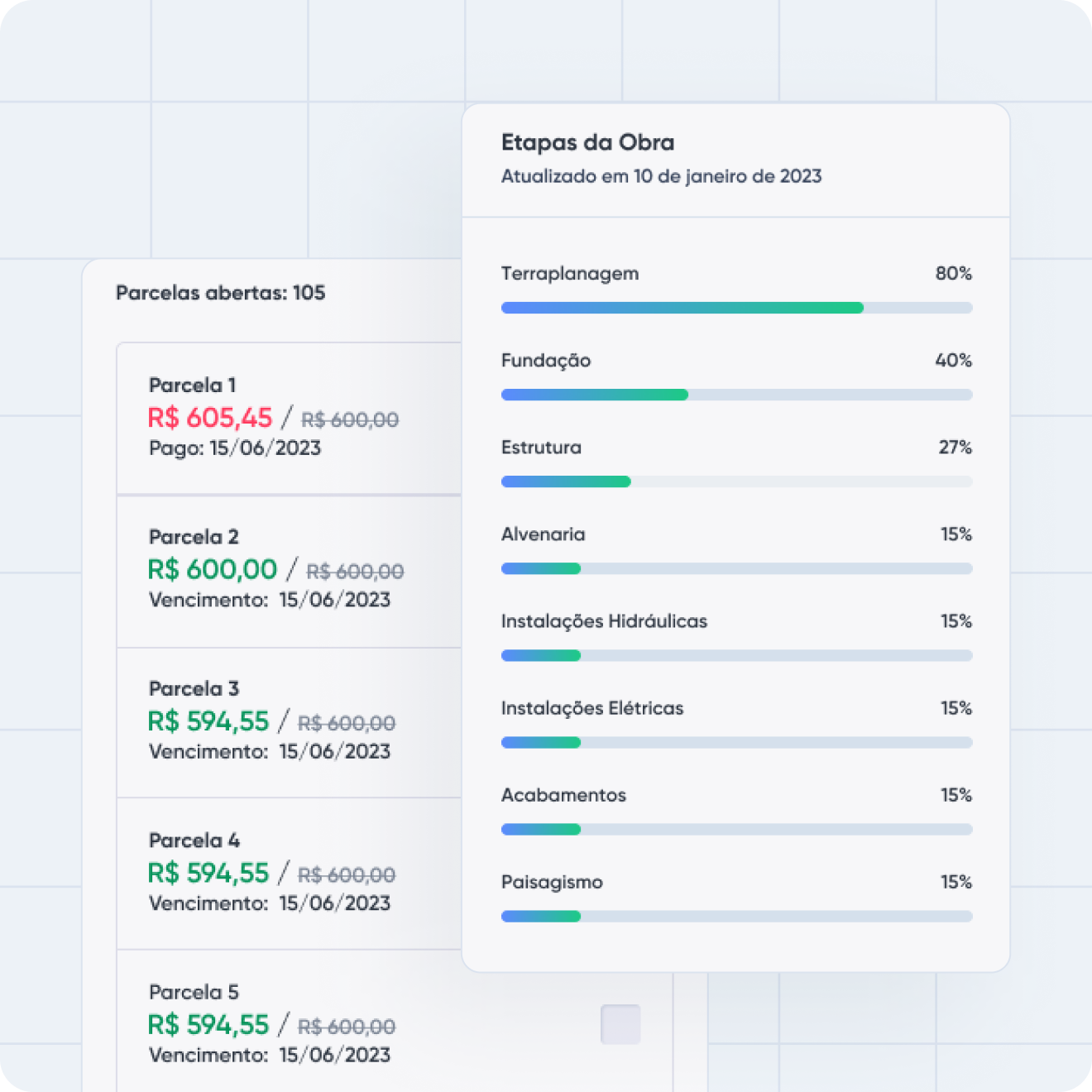This screenshot has height=1092, width=1092.
Task: Select the checkbox beside Parcela 5
Action: tap(620, 1024)
